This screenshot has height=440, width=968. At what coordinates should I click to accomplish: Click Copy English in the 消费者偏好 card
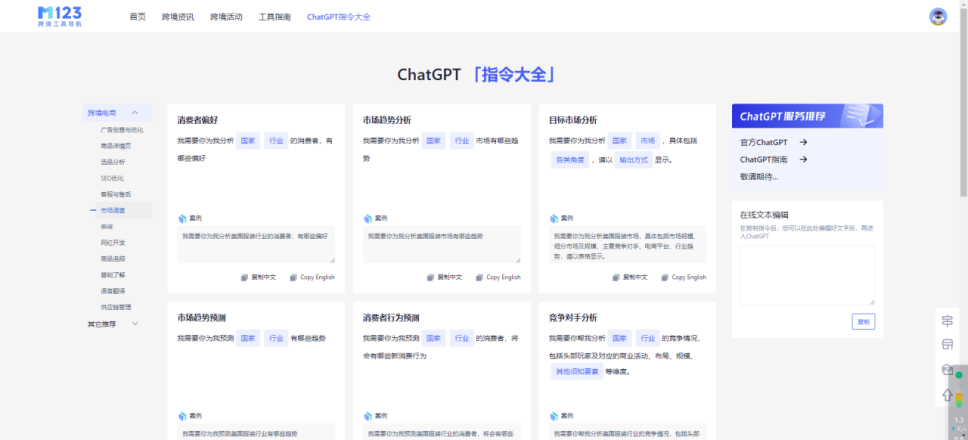pyautogui.click(x=317, y=278)
